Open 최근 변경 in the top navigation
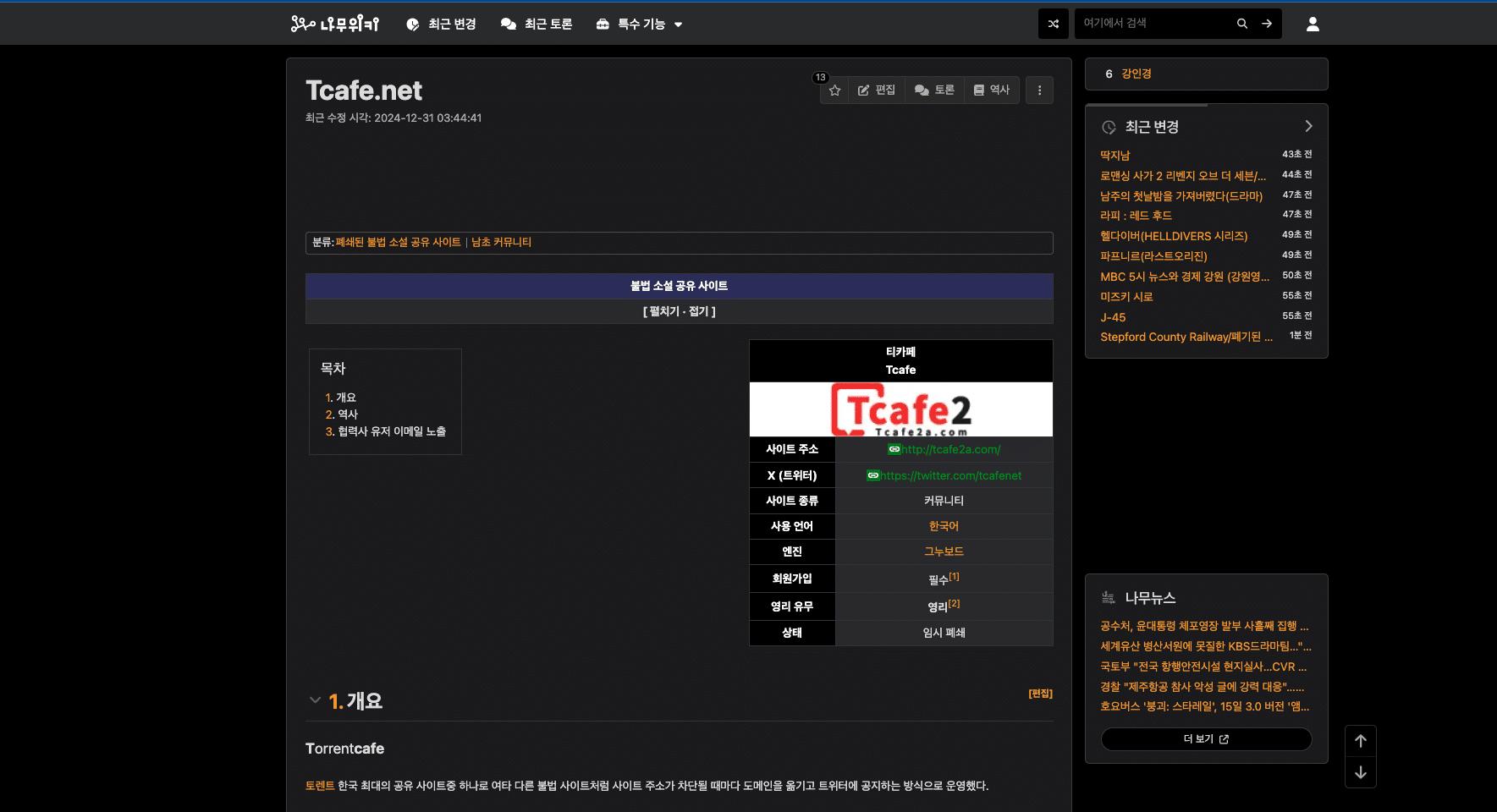Image resolution: width=1497 pixels, height=812 pixels. [x=441, y=24]
